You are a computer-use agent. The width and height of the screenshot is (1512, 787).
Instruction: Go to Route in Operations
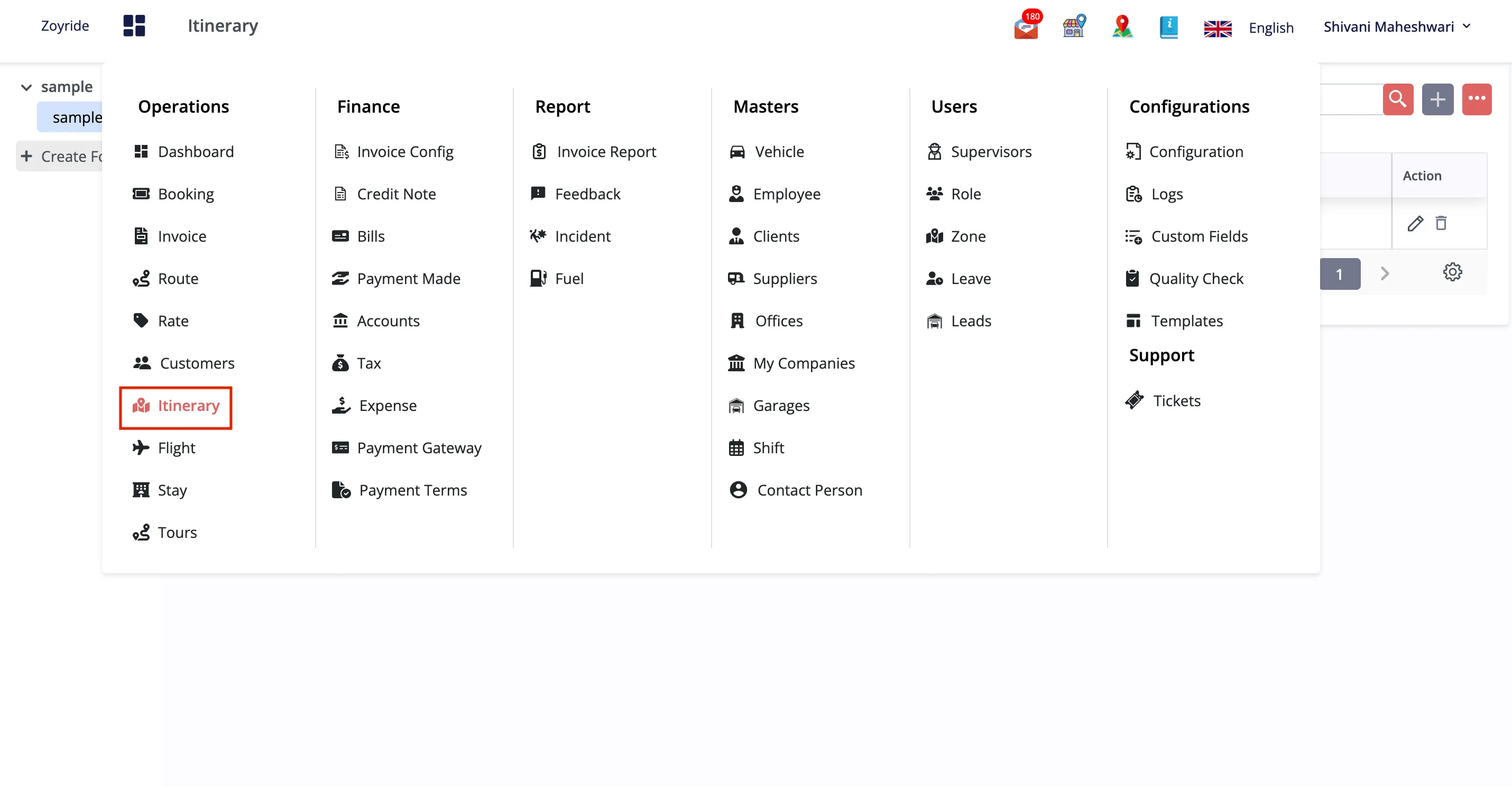coord(166,278)
